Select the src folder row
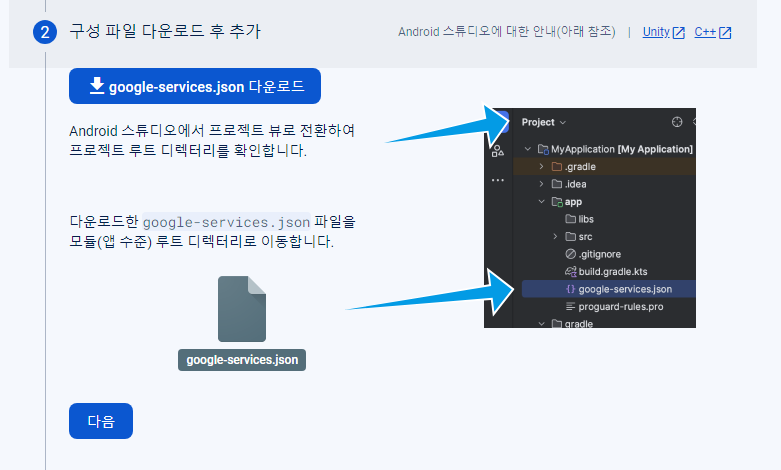The height and width of the screenshot is (470, 781). click(604, 236)
